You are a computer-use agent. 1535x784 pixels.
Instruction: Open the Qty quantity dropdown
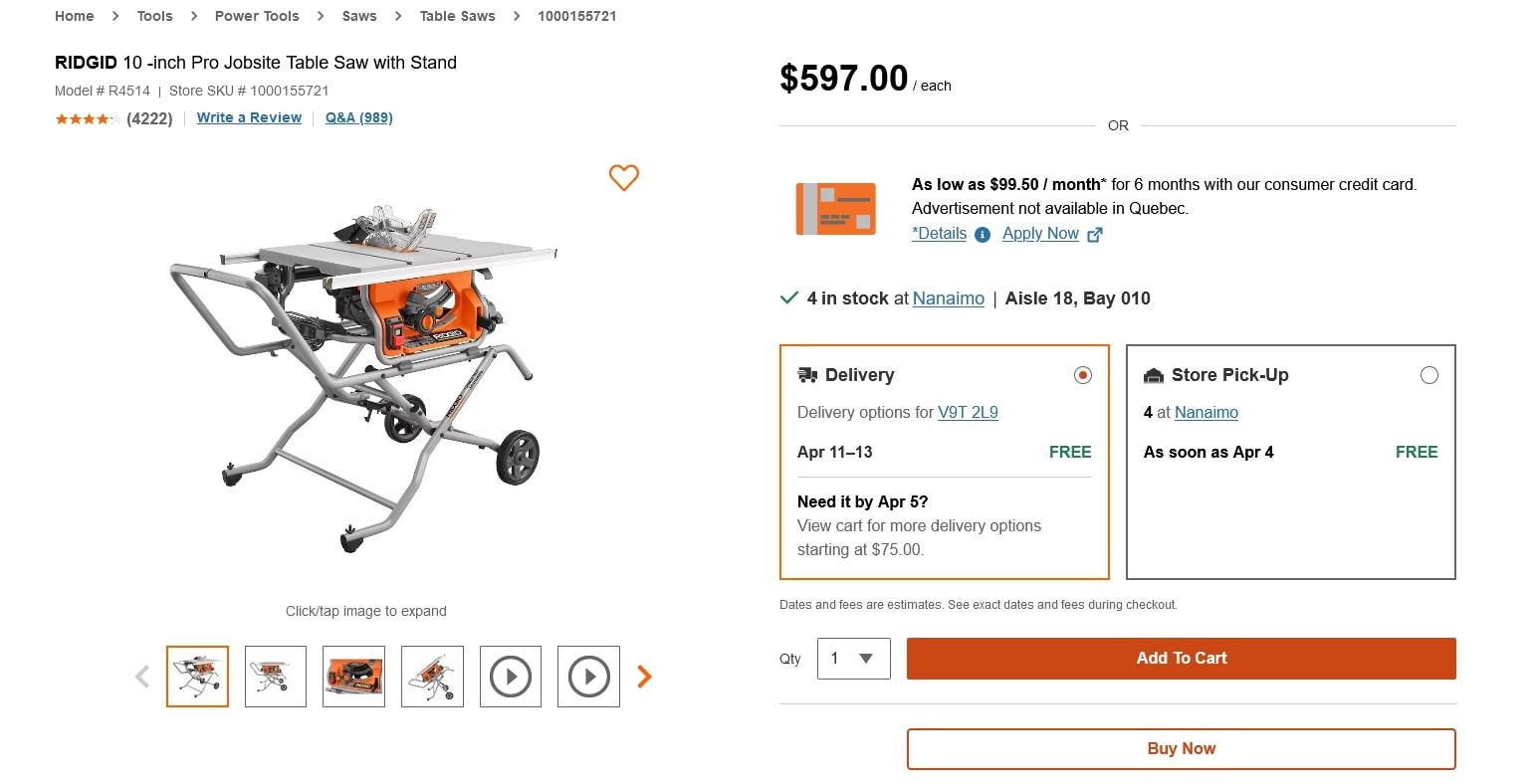pos(853,659)
